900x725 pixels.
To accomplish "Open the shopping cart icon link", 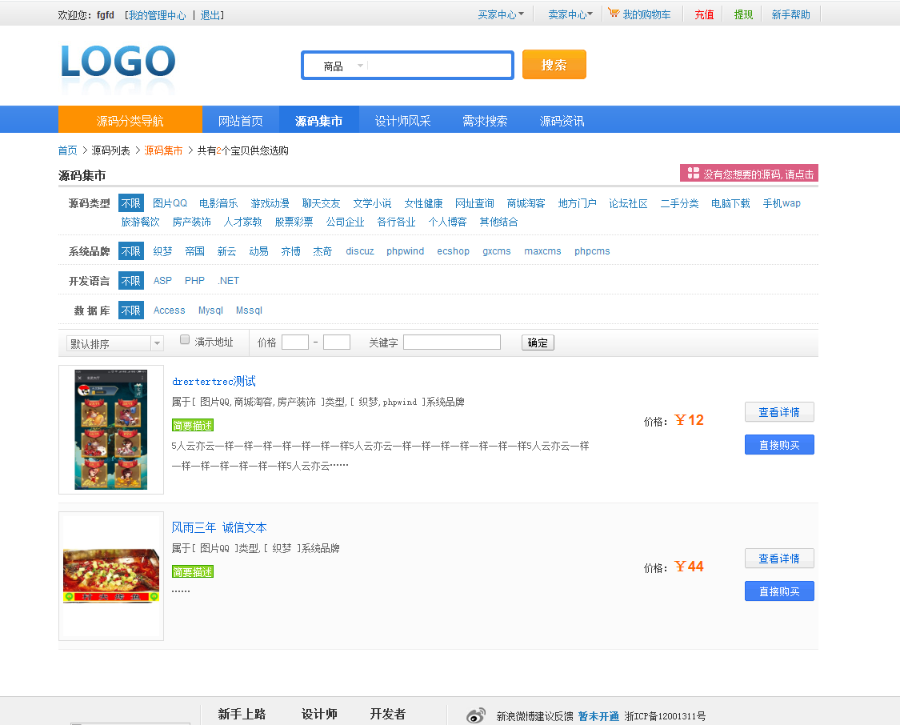I will 613,13.
